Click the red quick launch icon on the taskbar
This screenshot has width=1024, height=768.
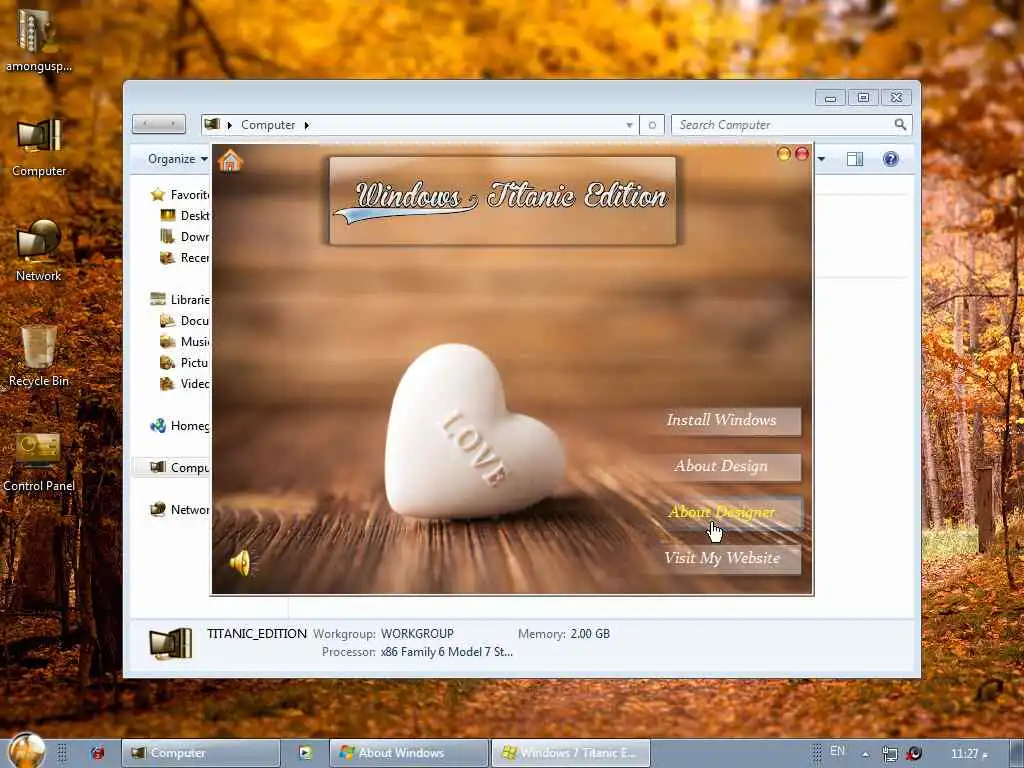97,753
